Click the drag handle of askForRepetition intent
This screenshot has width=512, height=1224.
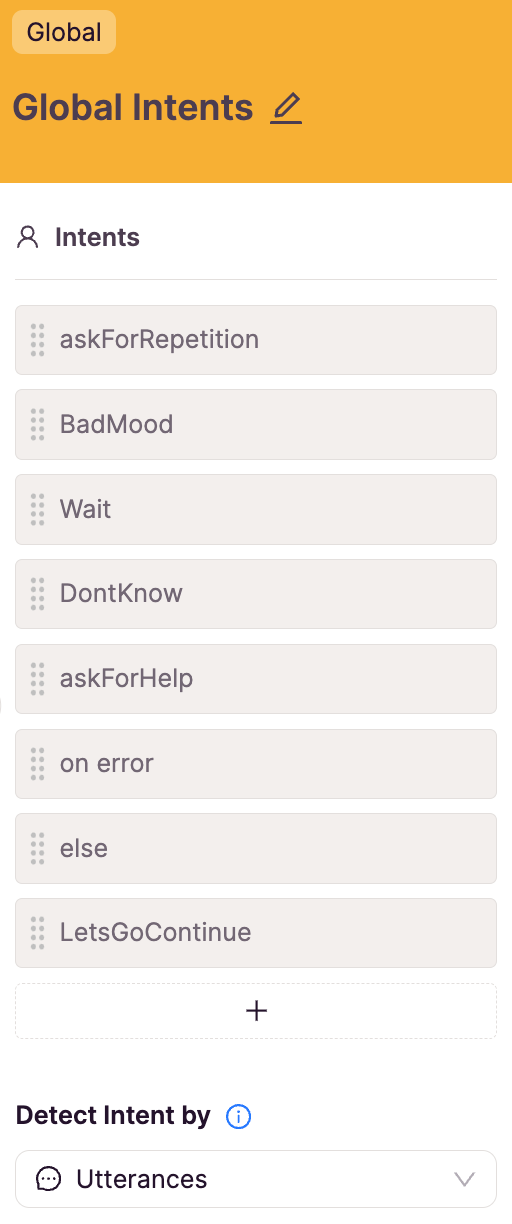pos(38,340)
